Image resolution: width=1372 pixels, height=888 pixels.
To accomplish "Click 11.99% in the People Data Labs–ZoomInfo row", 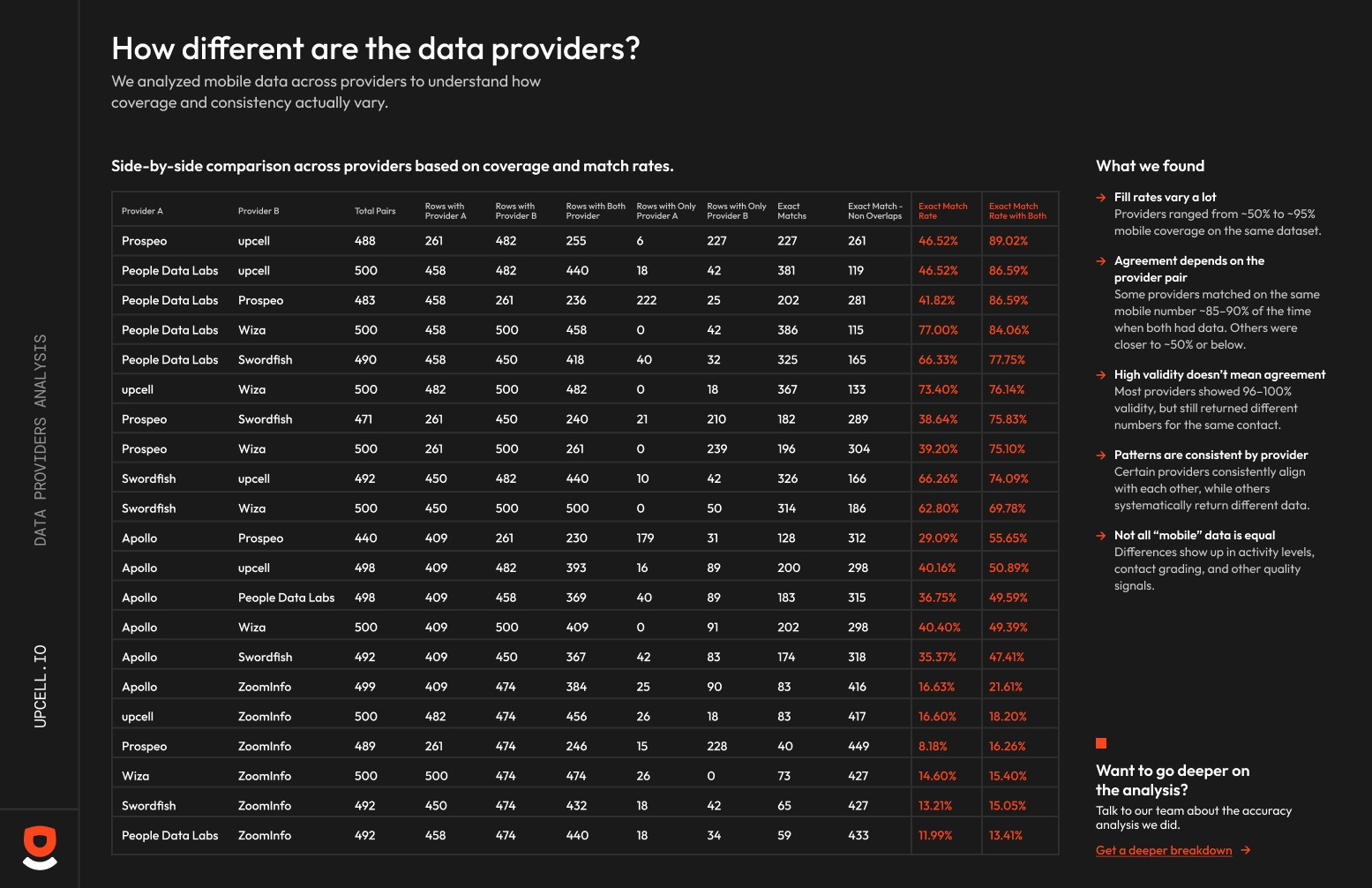I will click(x=935, y=836).
